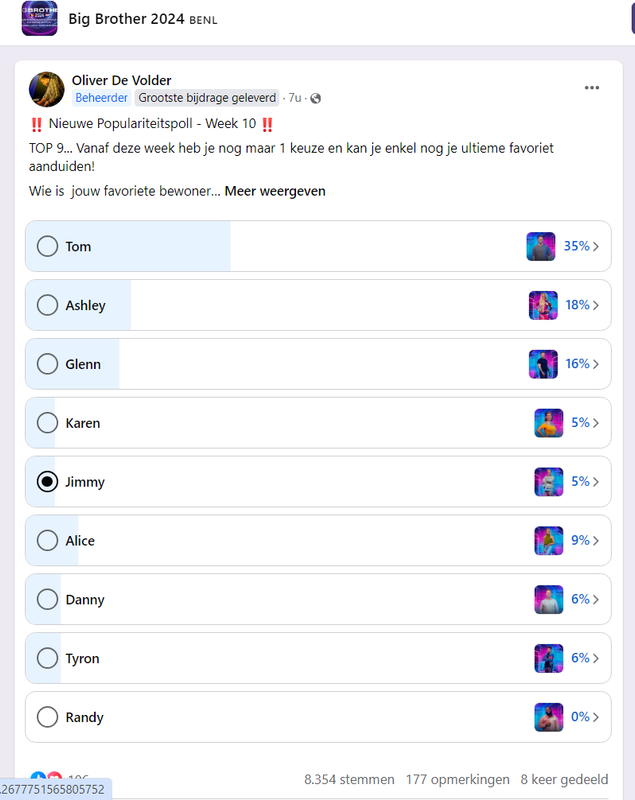Open the 177 opmerkingen comments link
Screen dimensions: 635x800
coord(458,780)
